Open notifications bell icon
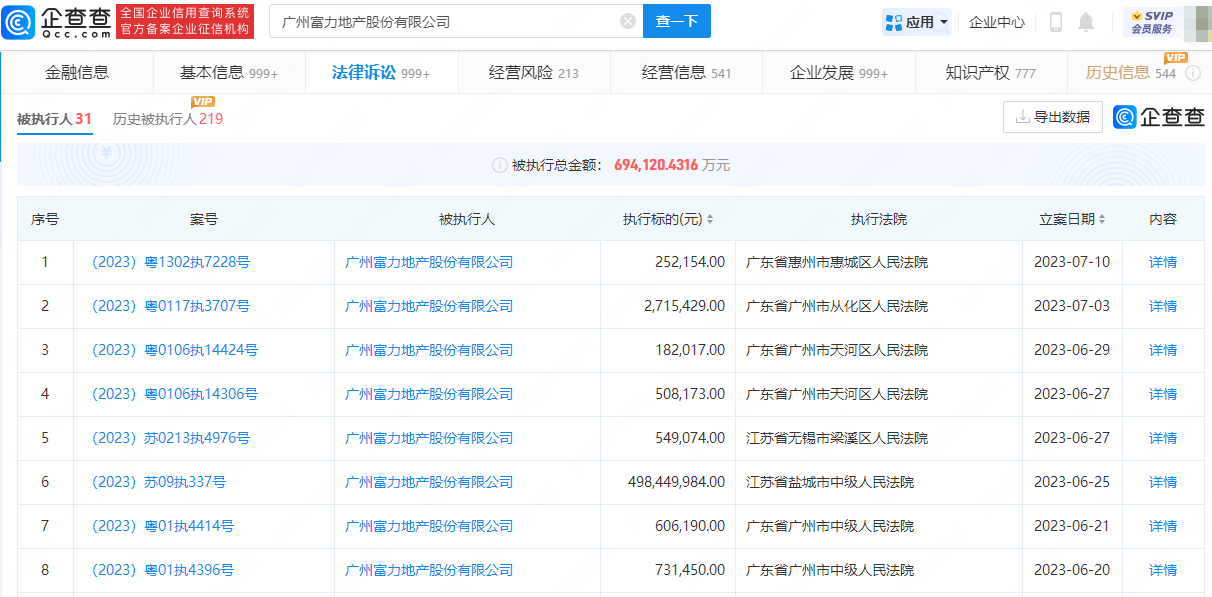This screenshot has height=597, width=1212. coord(1085,22)
